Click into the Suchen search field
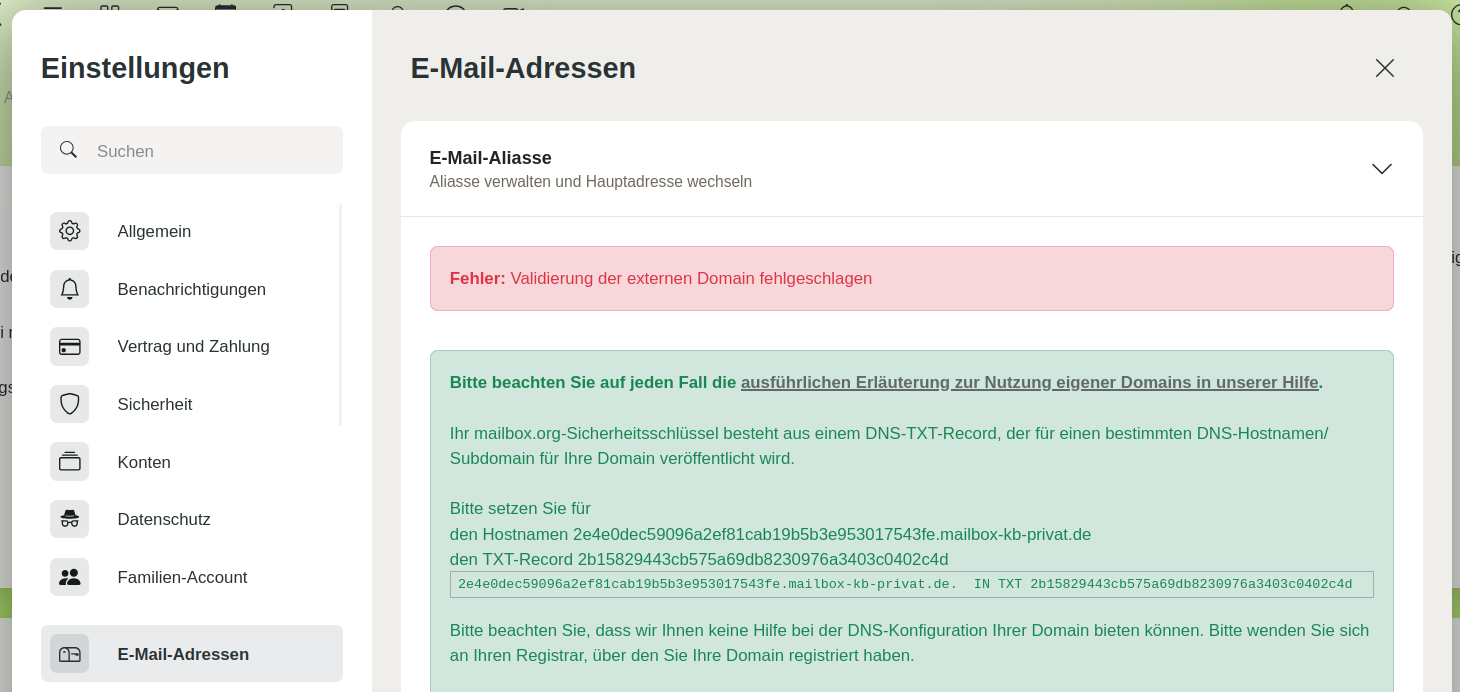 tap(210, 151)
